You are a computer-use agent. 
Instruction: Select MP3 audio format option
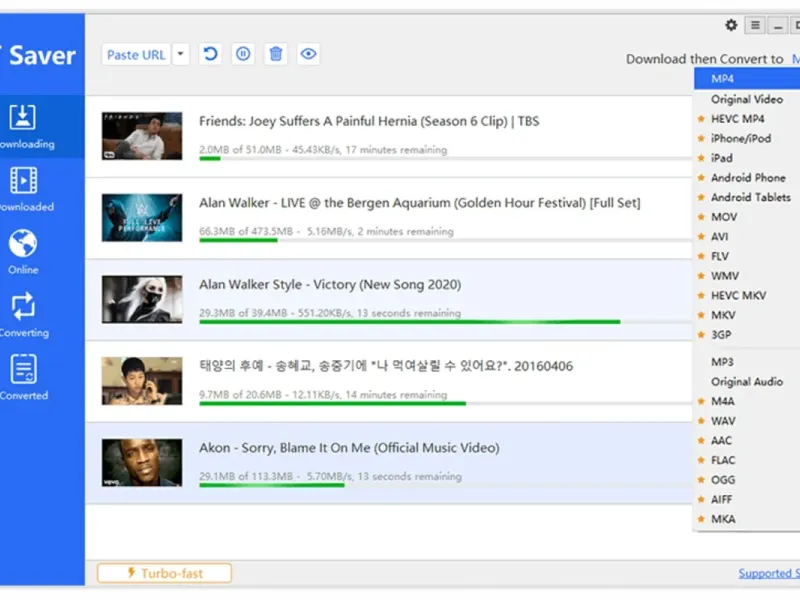(x=747, y=362)
